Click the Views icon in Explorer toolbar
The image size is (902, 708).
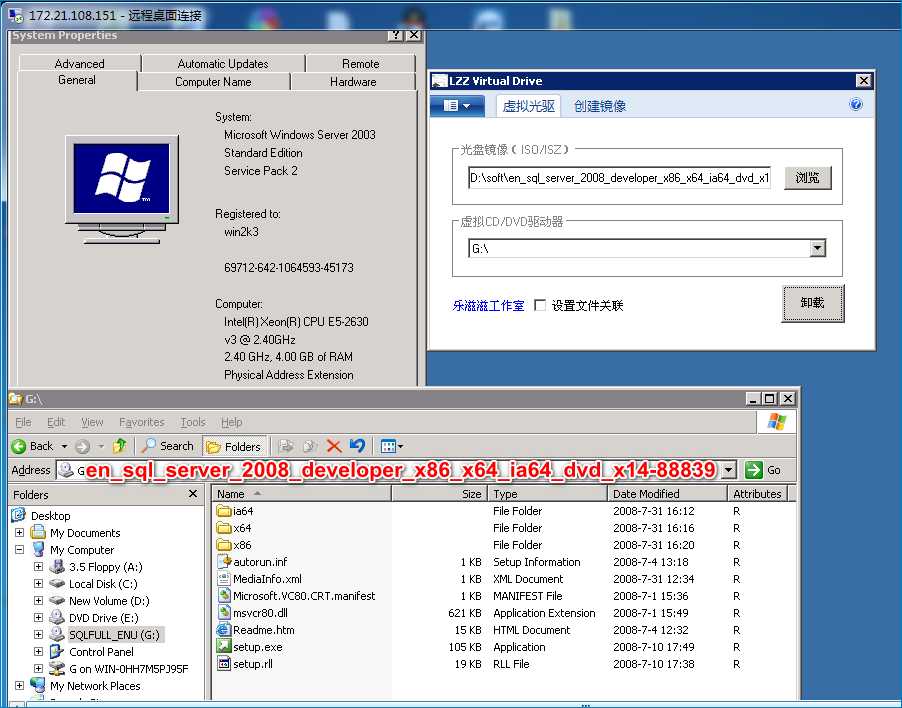(x=389, y=446)
